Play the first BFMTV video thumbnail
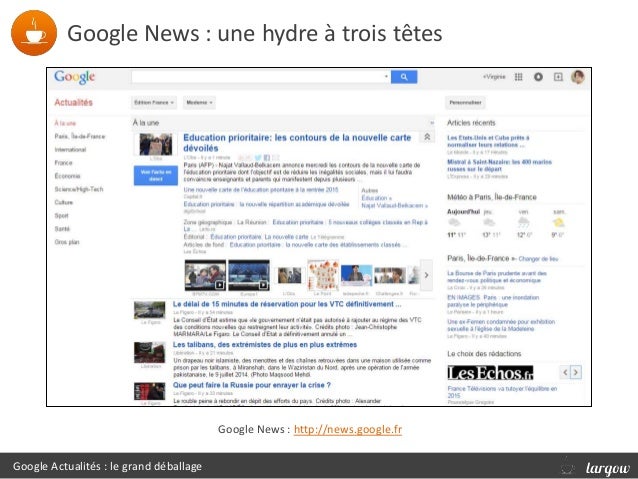 205,275
